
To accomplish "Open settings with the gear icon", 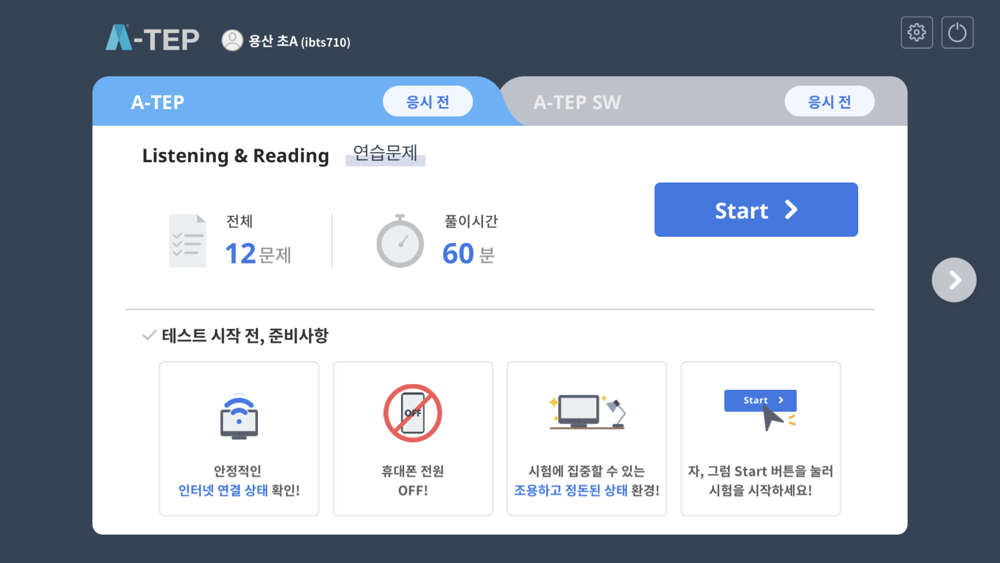I will [916, 33].
